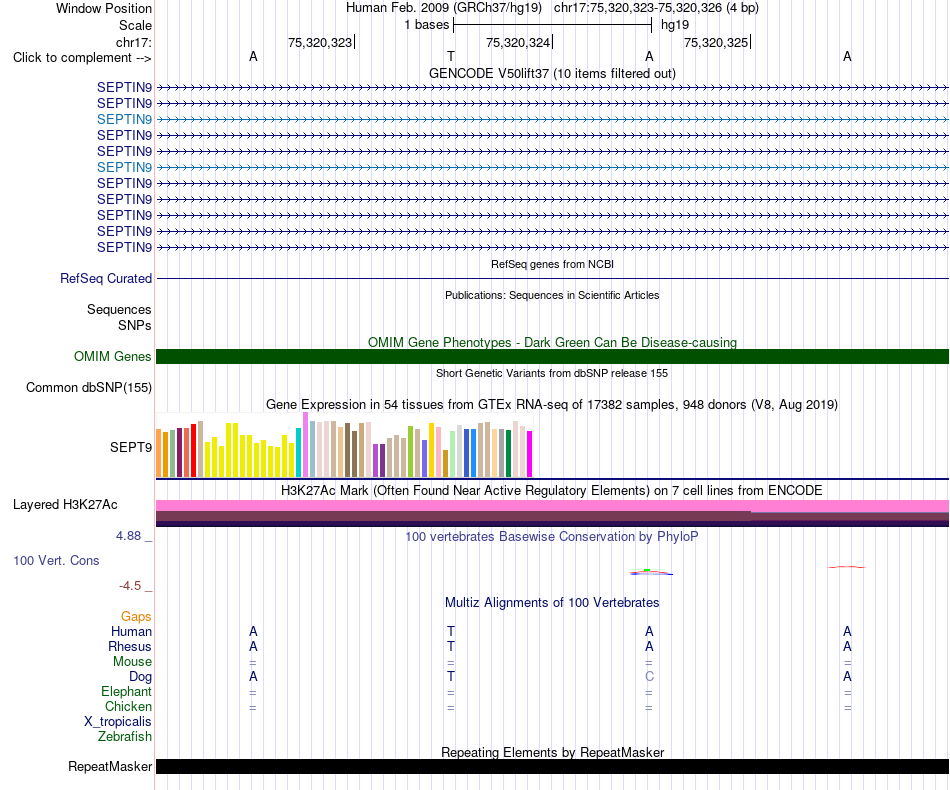Screen dimensions: 950x790
Task: Click the chr17: ruler label
Action: point(133,42)
